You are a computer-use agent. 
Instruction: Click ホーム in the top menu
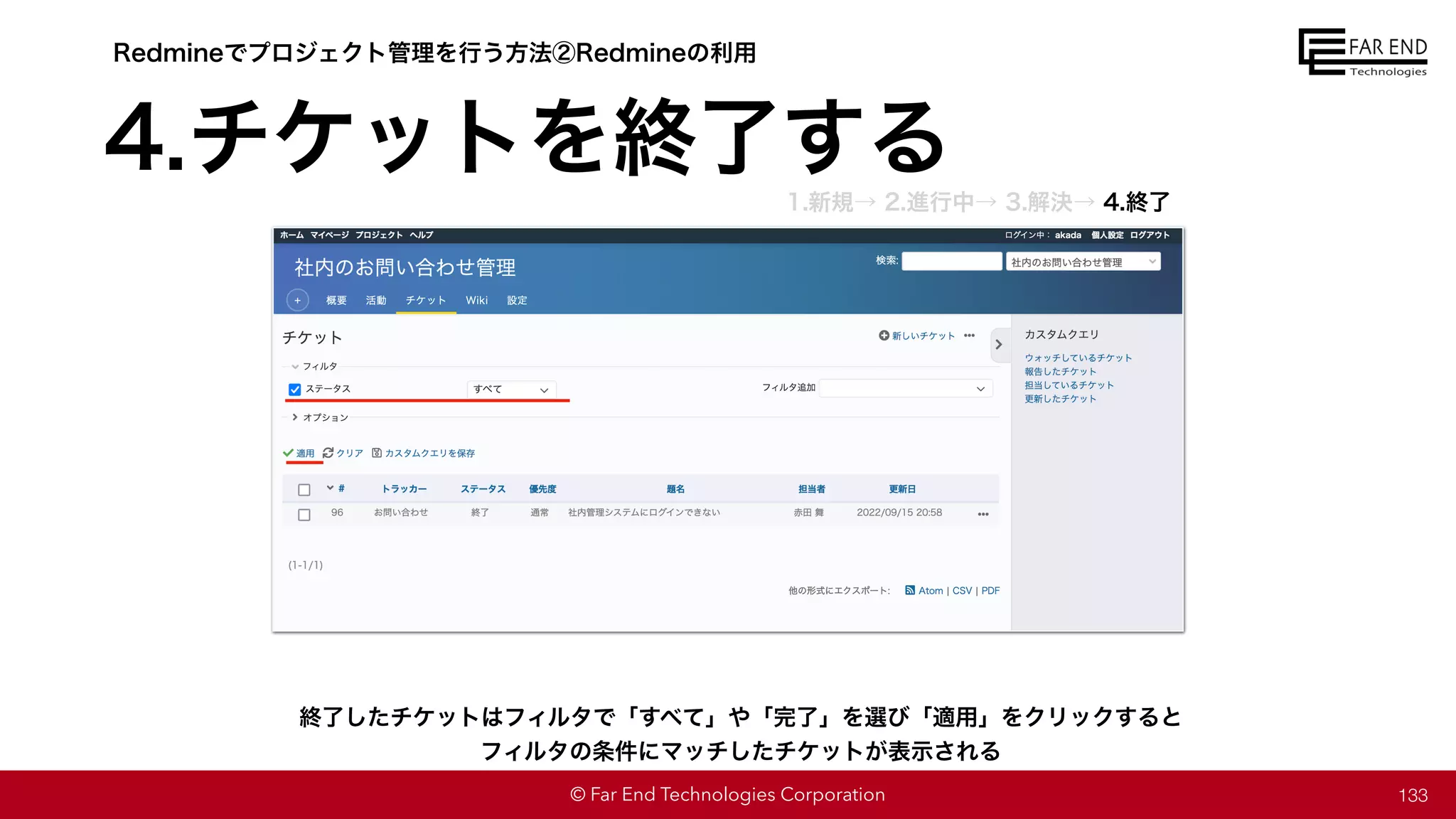tap(291, 235)
